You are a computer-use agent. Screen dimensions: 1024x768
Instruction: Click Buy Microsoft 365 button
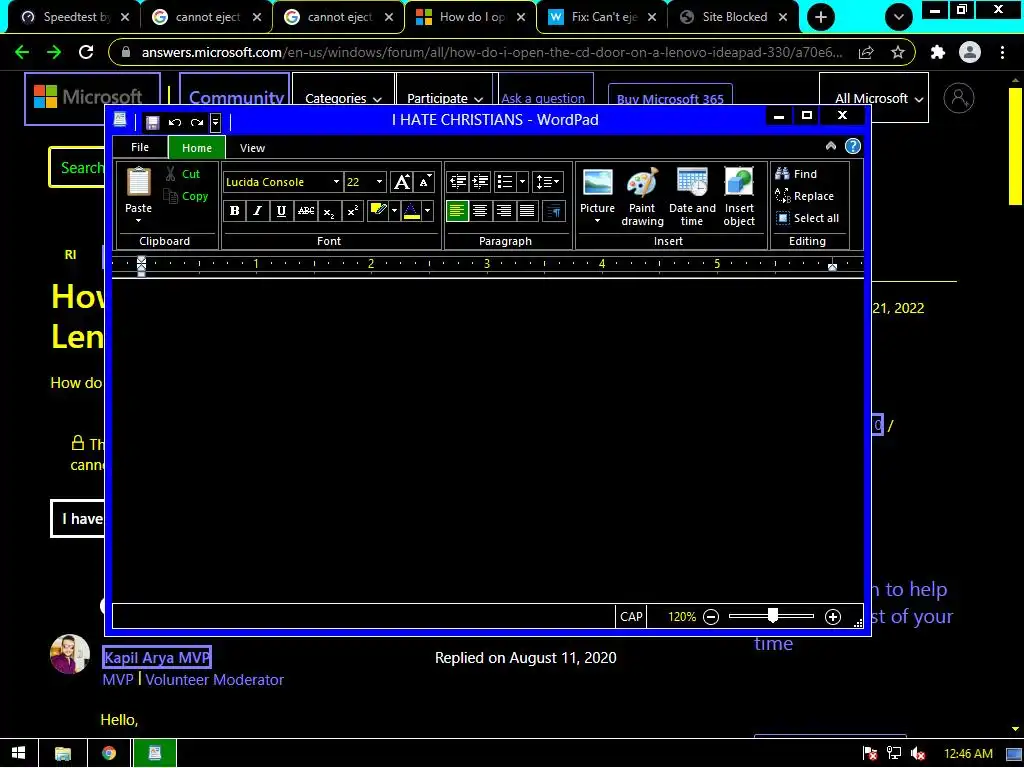pyautogui.click(x=670, y=99)
